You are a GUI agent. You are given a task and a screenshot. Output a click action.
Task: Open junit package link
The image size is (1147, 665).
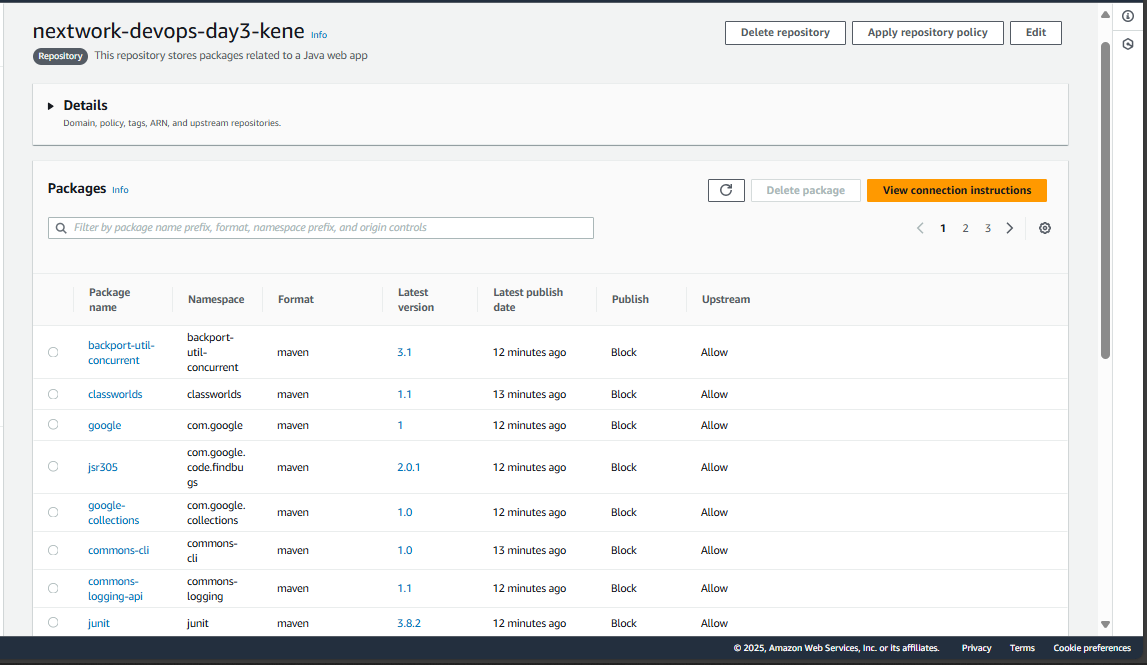[x=99, y=623]
